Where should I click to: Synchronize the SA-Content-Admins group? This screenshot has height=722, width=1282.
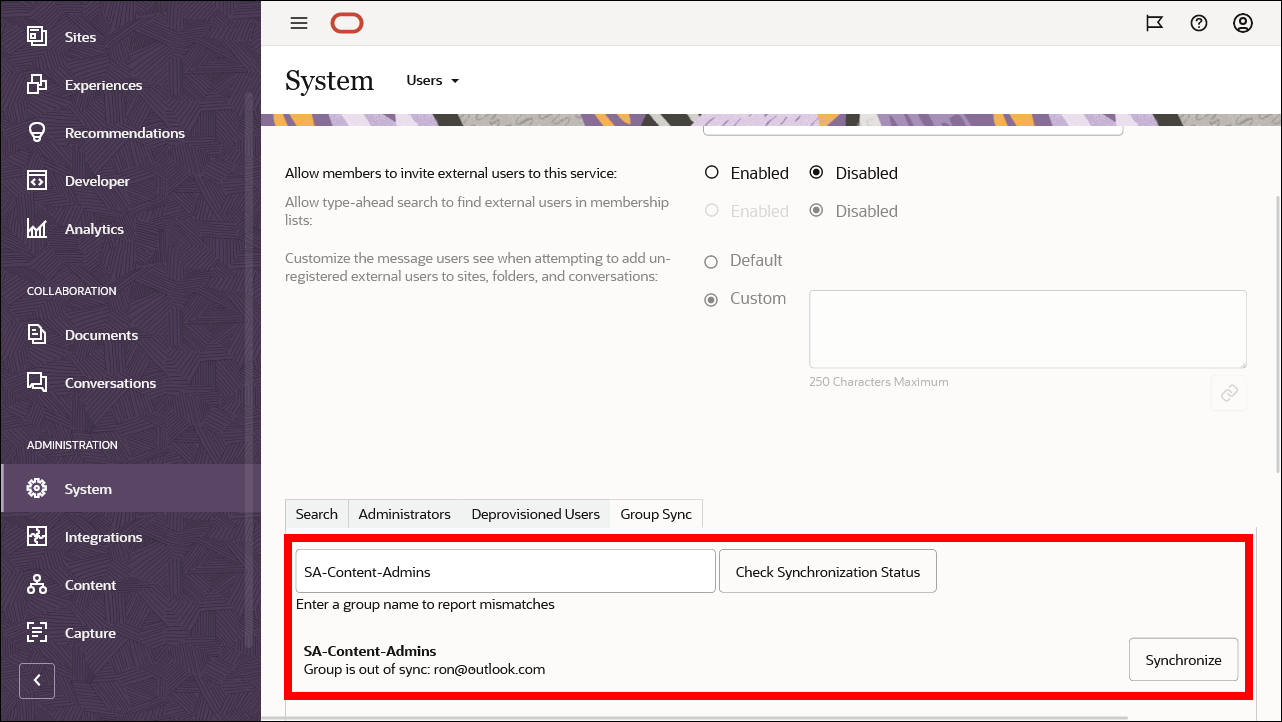1183,659
